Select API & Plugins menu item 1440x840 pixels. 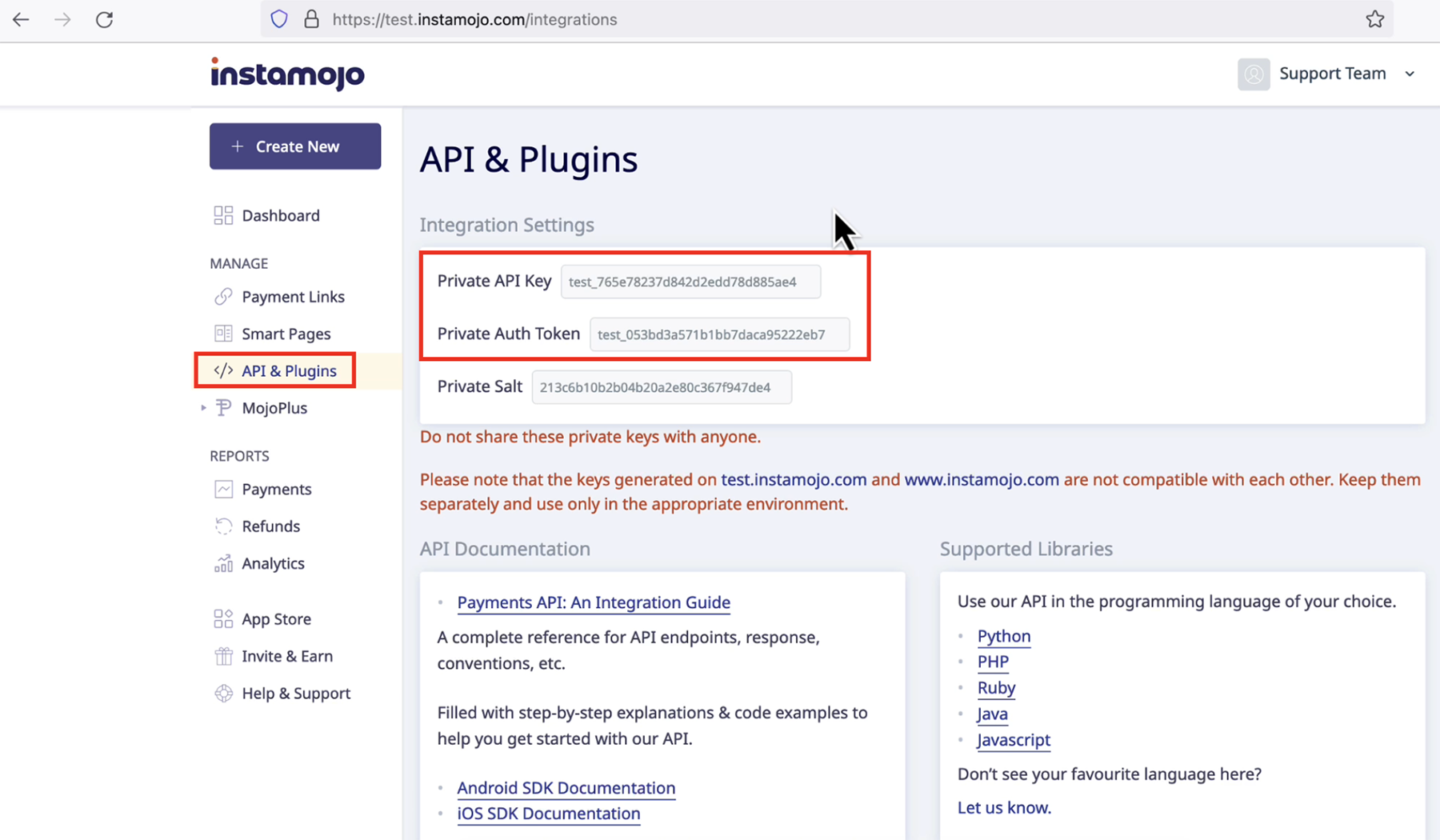[289, 370]
